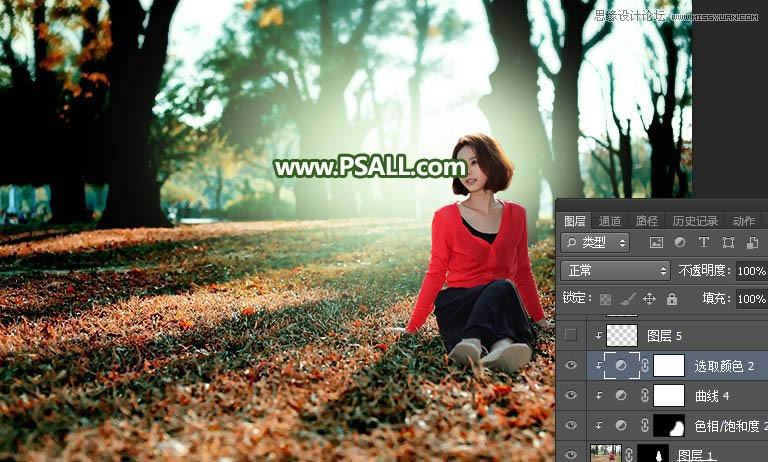
Task: Filter layers by pixel image icon
Action: pyautogui.click(x=656, y=242)
